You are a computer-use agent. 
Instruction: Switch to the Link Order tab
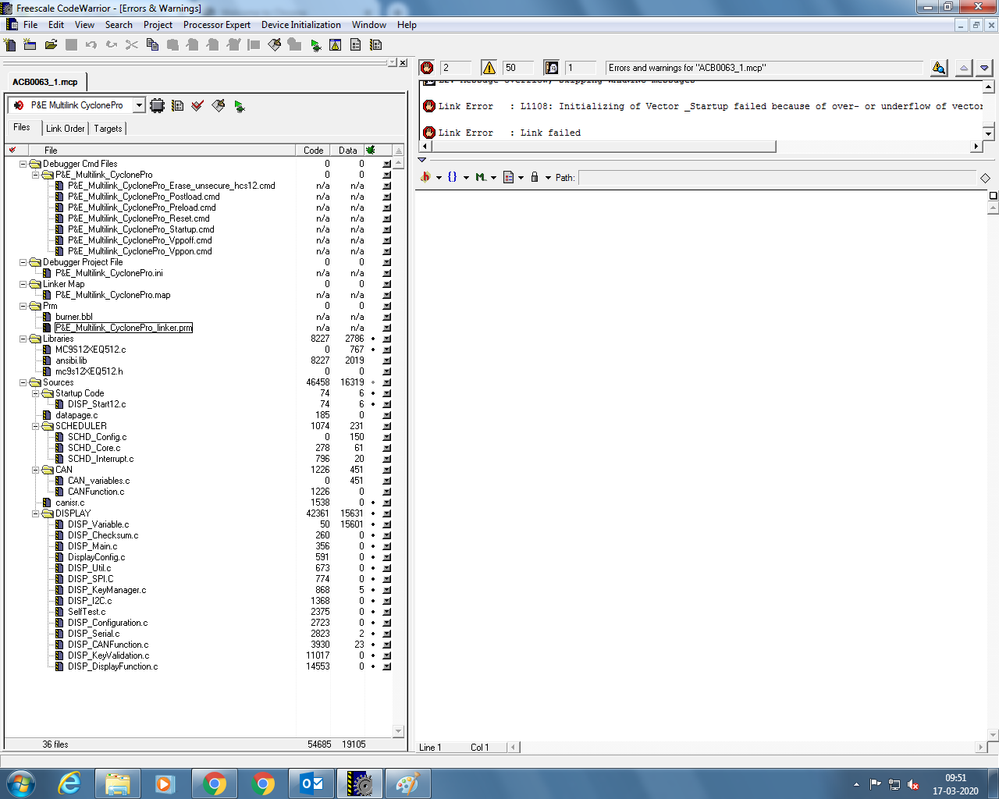click(x=65, y=128)
